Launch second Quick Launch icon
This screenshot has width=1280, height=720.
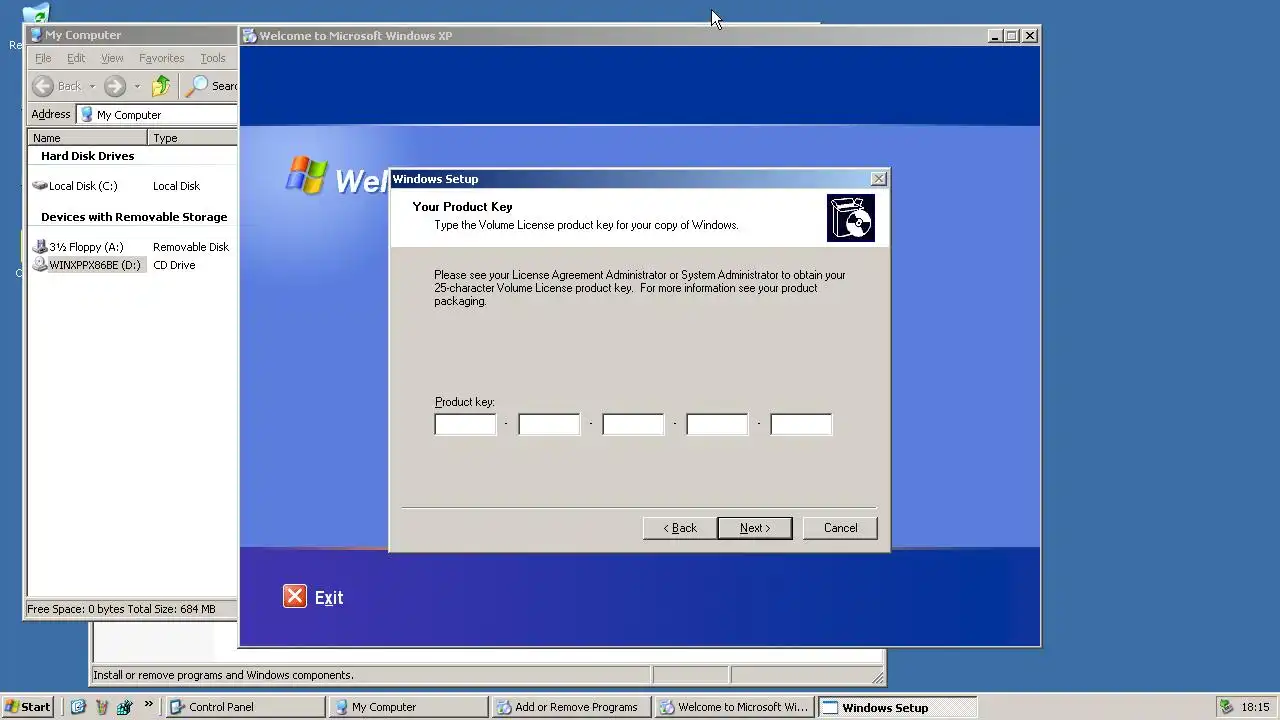101,707
